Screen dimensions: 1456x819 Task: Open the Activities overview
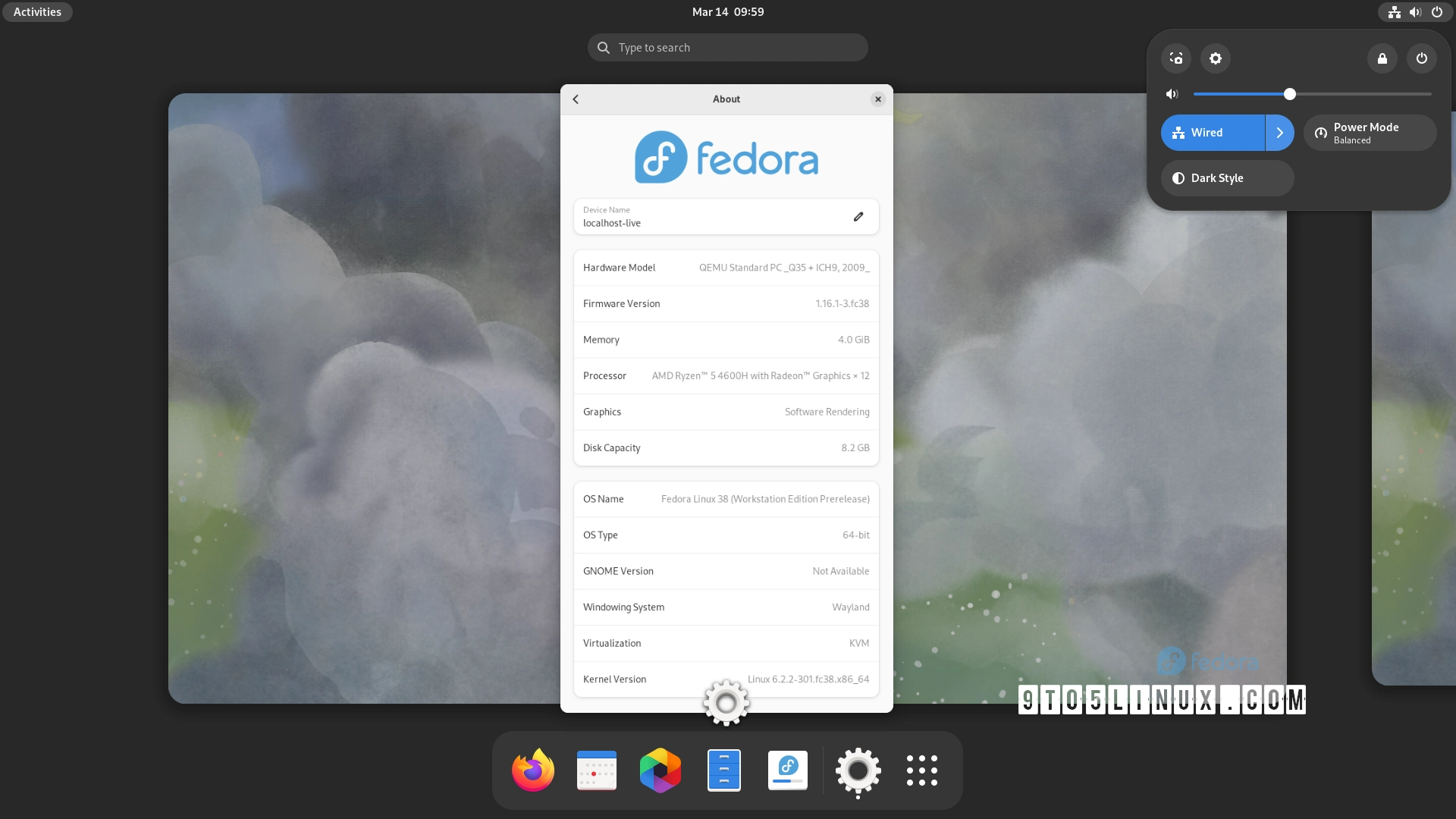36,11
